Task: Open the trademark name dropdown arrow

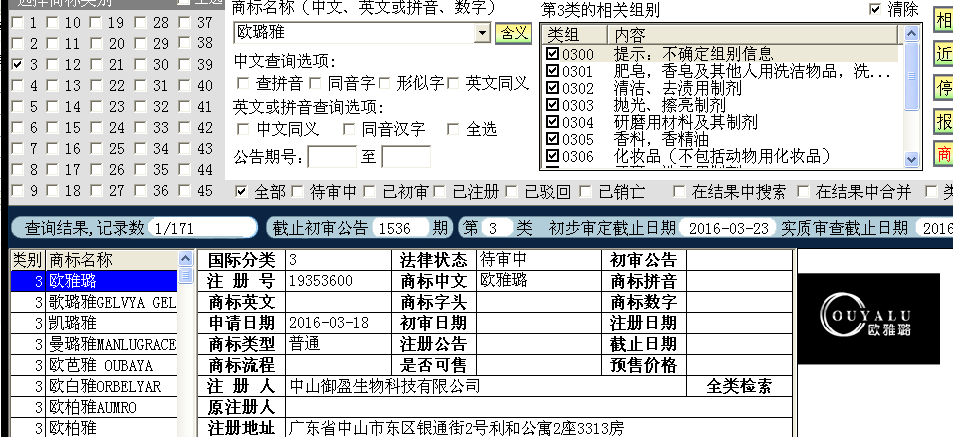Action: tap(484, 33)
